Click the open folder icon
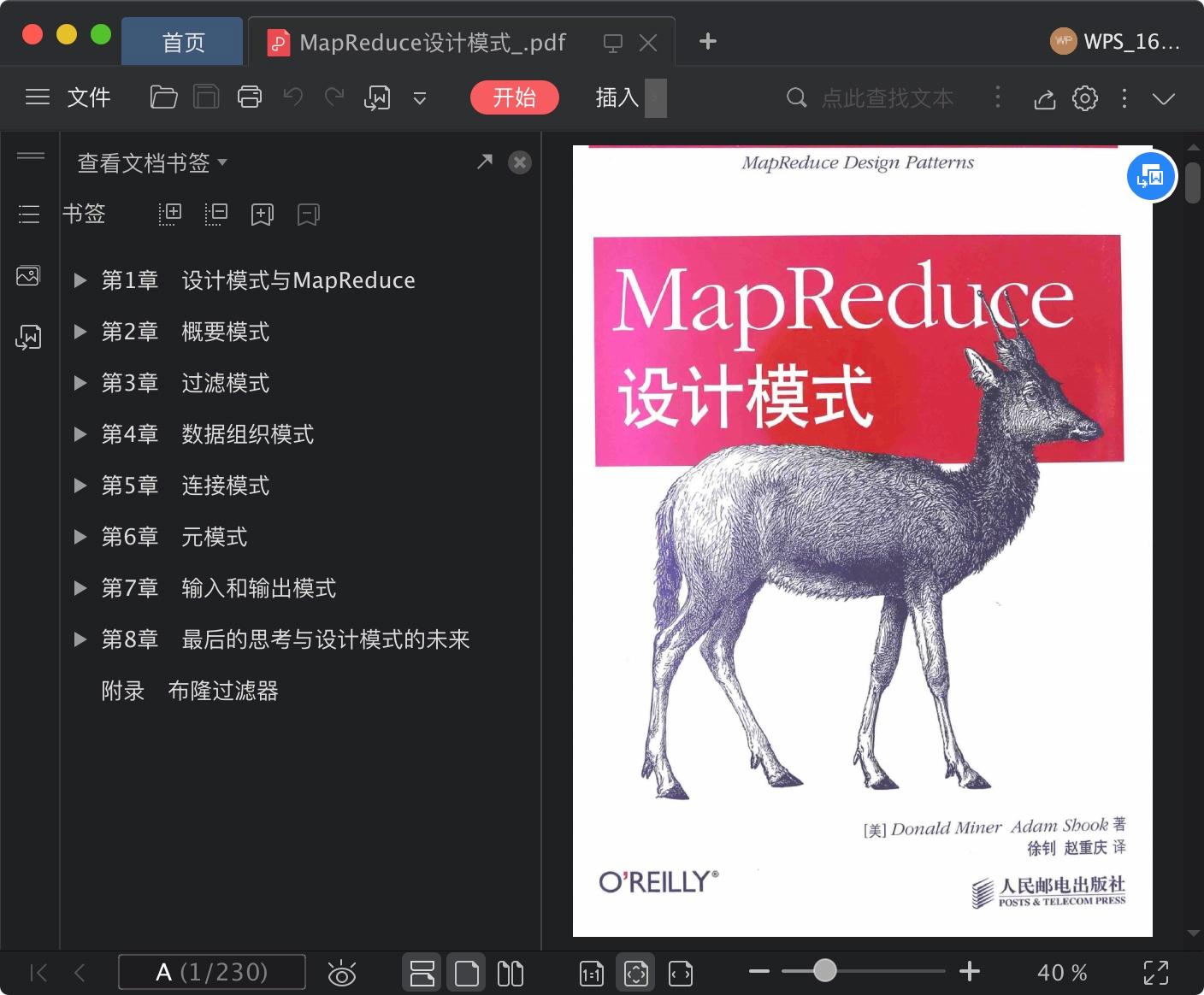 pyautogui.click(x=163, y=97)
